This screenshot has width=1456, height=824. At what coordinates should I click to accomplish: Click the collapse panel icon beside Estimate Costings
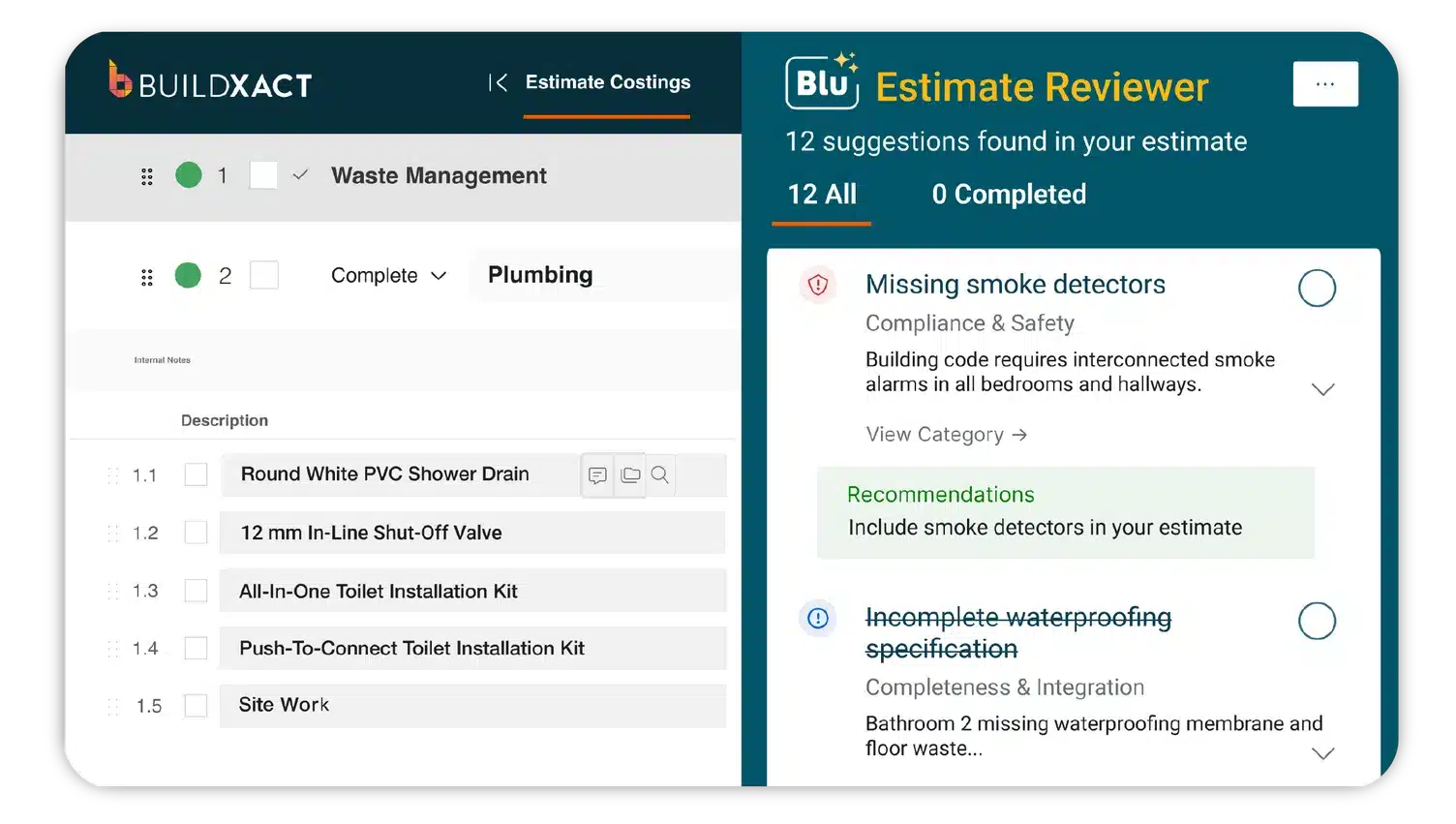[498, 83]
